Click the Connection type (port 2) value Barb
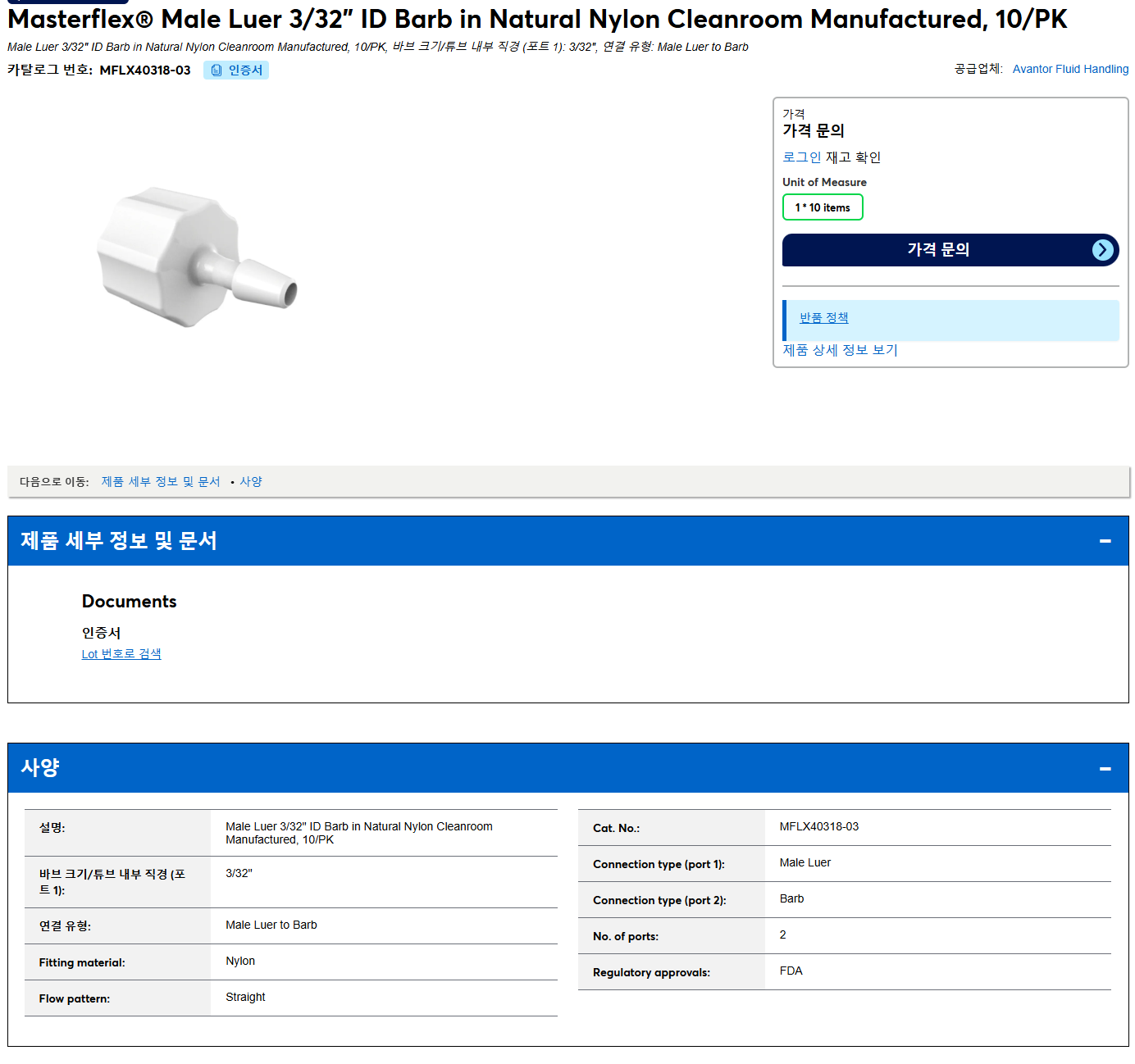Screen dimensions: 1135x1064 click(792, 899)
